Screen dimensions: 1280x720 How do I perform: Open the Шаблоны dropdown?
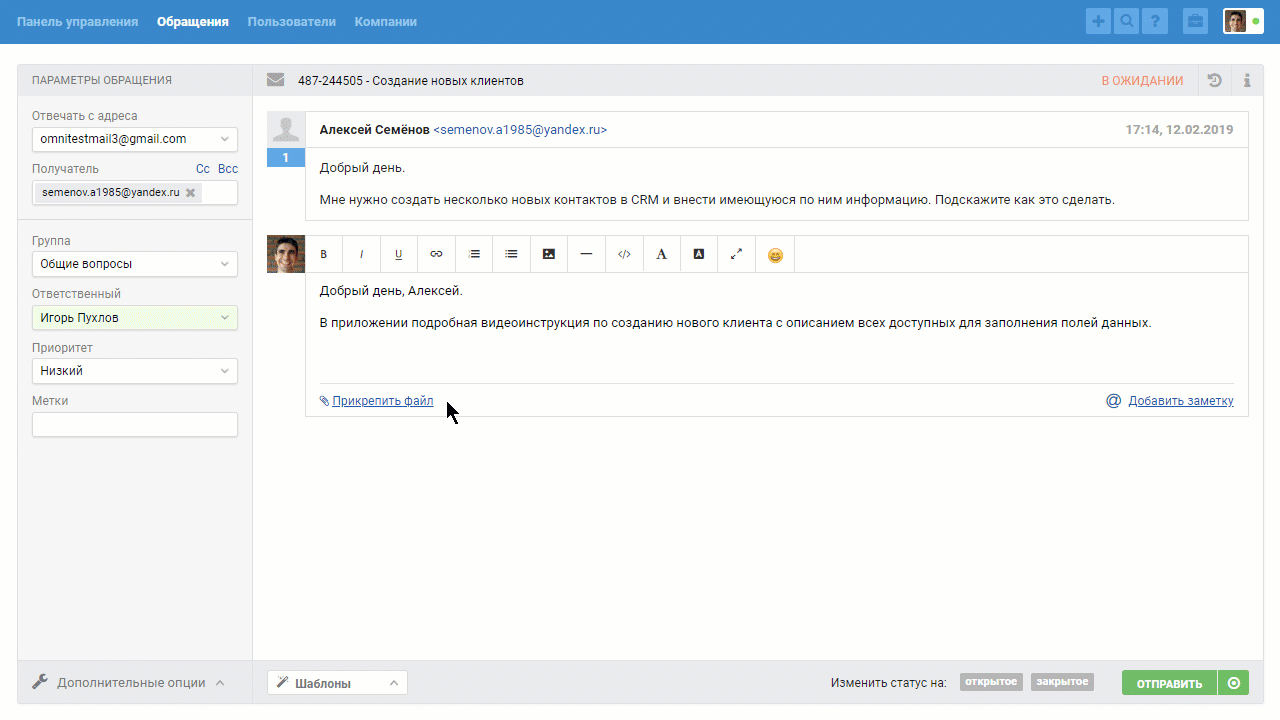coord(337,683)
